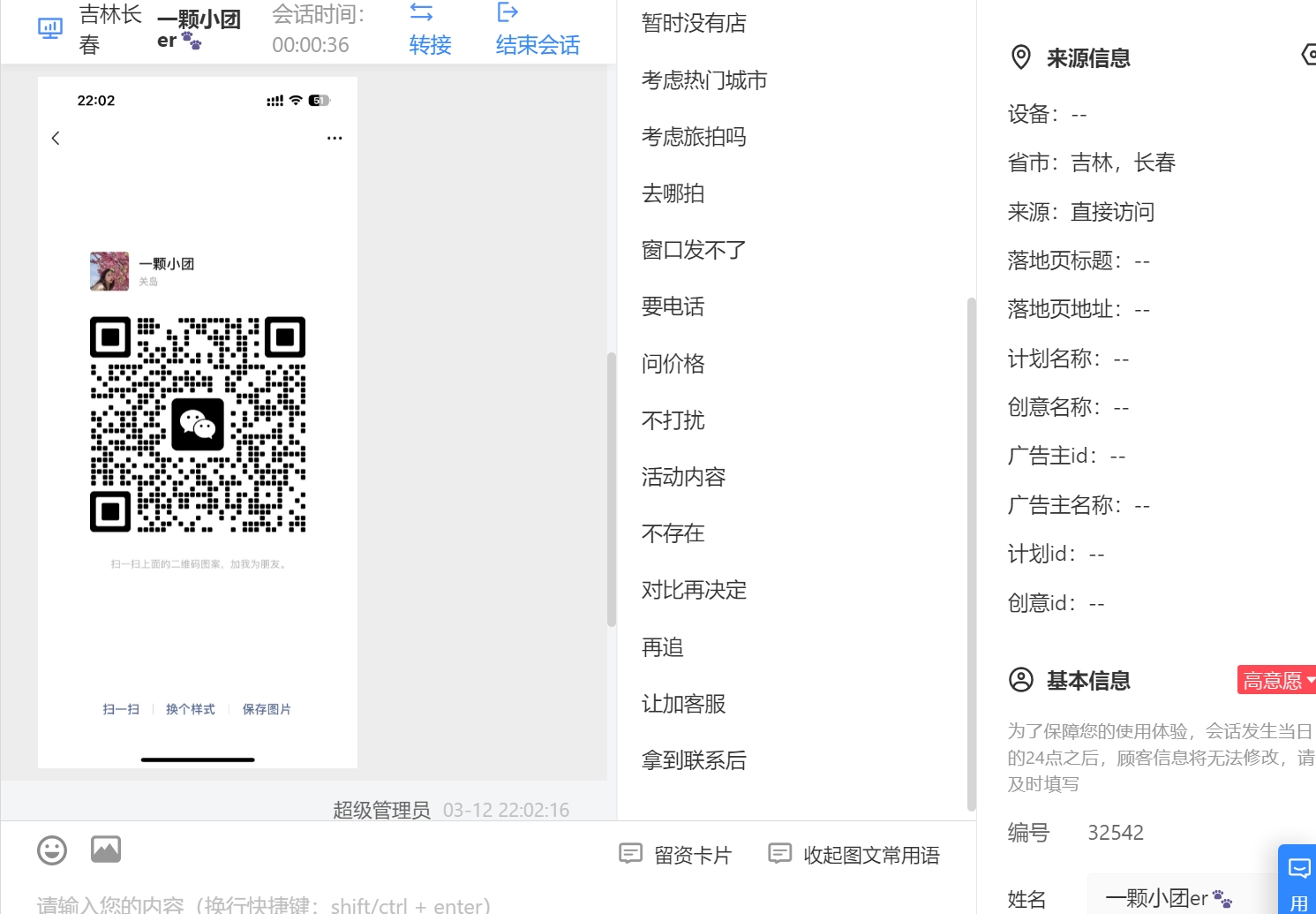Select quick reply 考虑旅拍吗
The height and width of the screenshot is (914, 1316).
[x=694, y=137]
